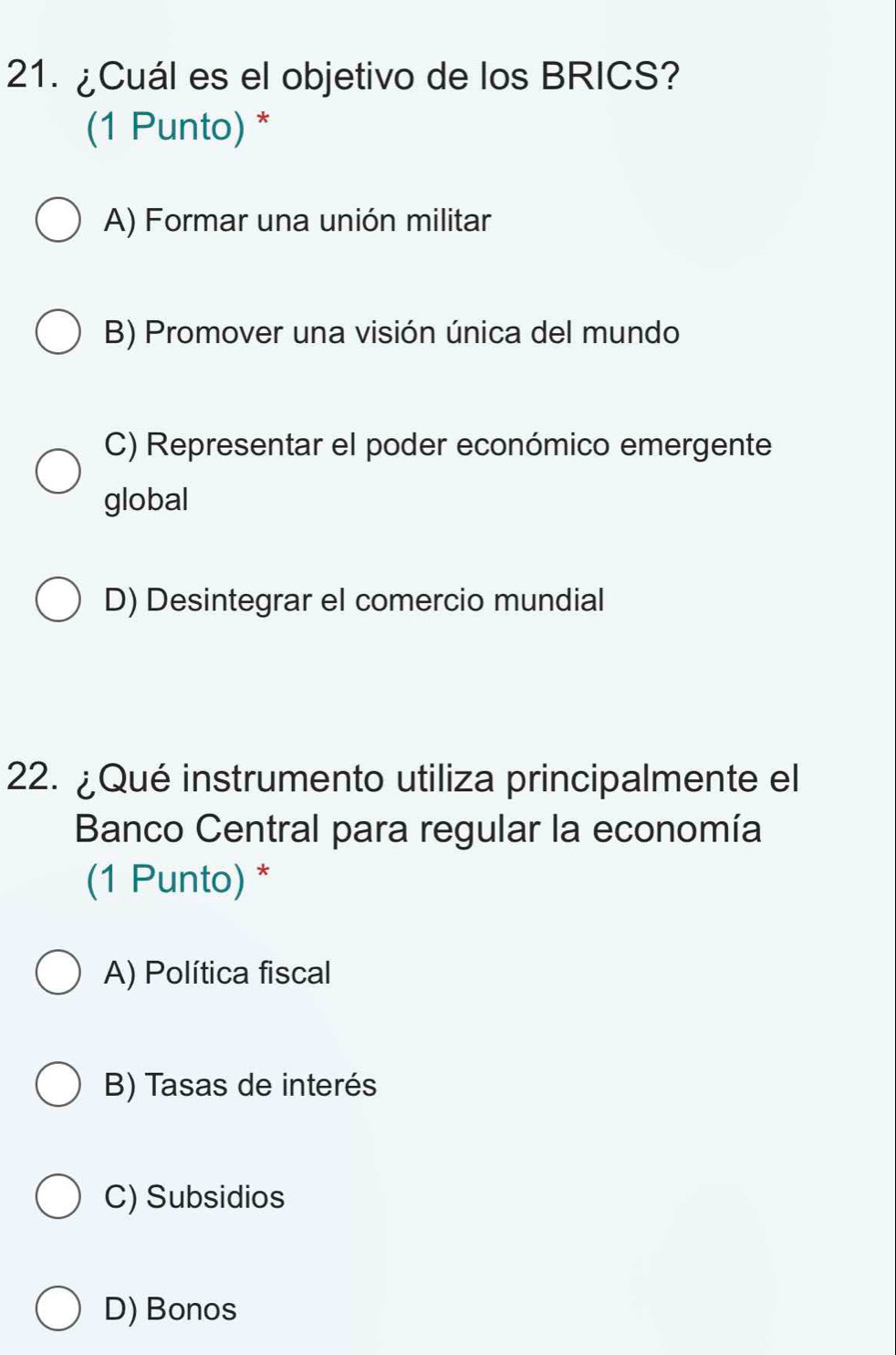Choose B Tasas de interés option
The width and height of the screenshot is (896, 1355).
point(57,1085)
